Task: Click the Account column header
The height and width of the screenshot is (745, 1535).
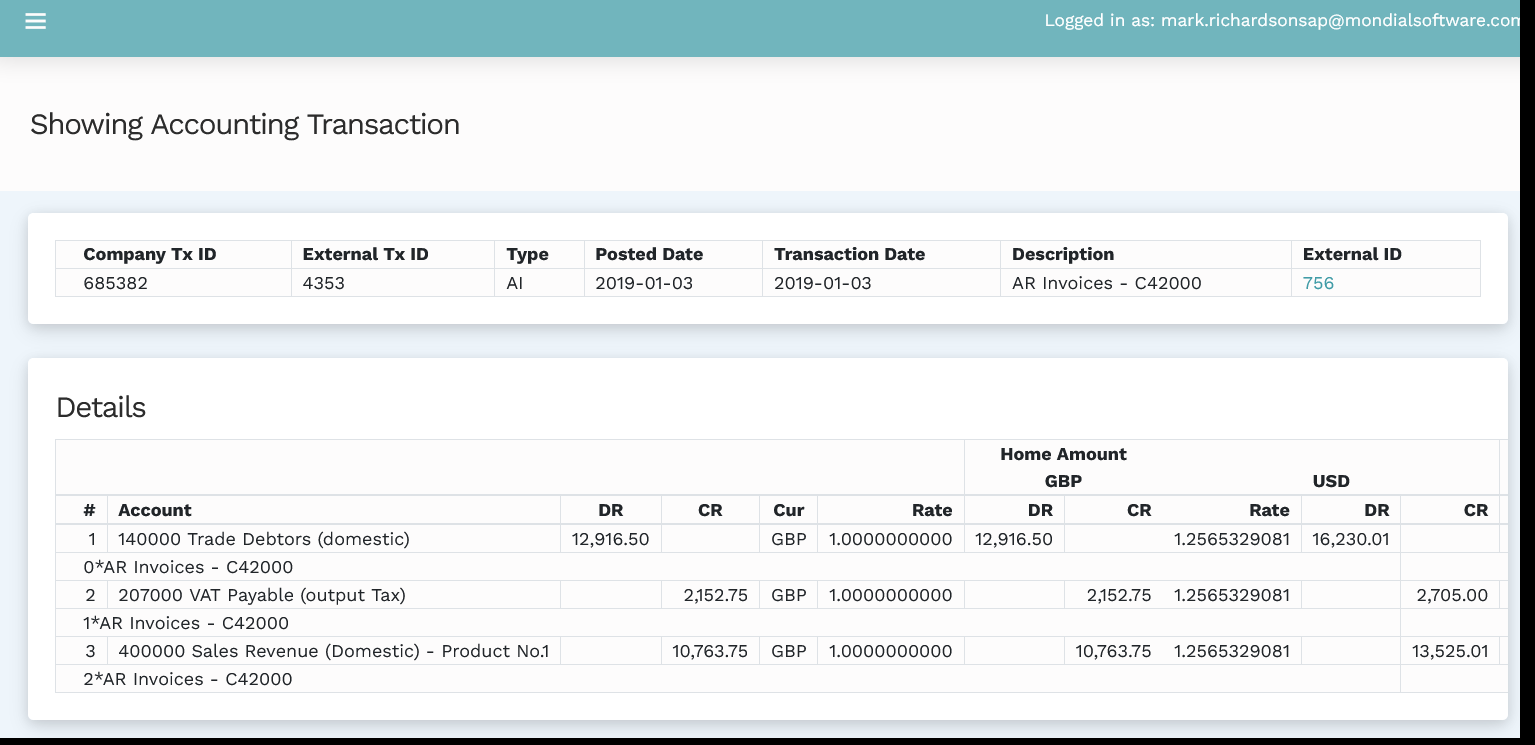Action: tap(154, 510)
